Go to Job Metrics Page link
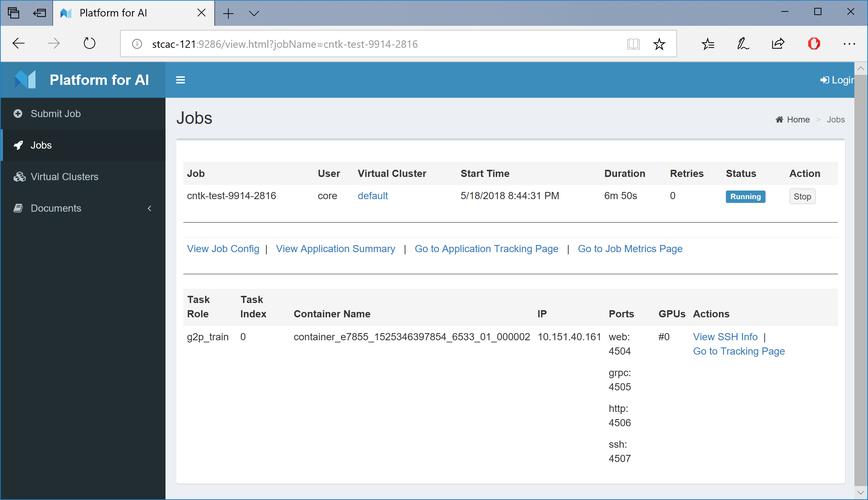868x500 pixels. (630, 249)
